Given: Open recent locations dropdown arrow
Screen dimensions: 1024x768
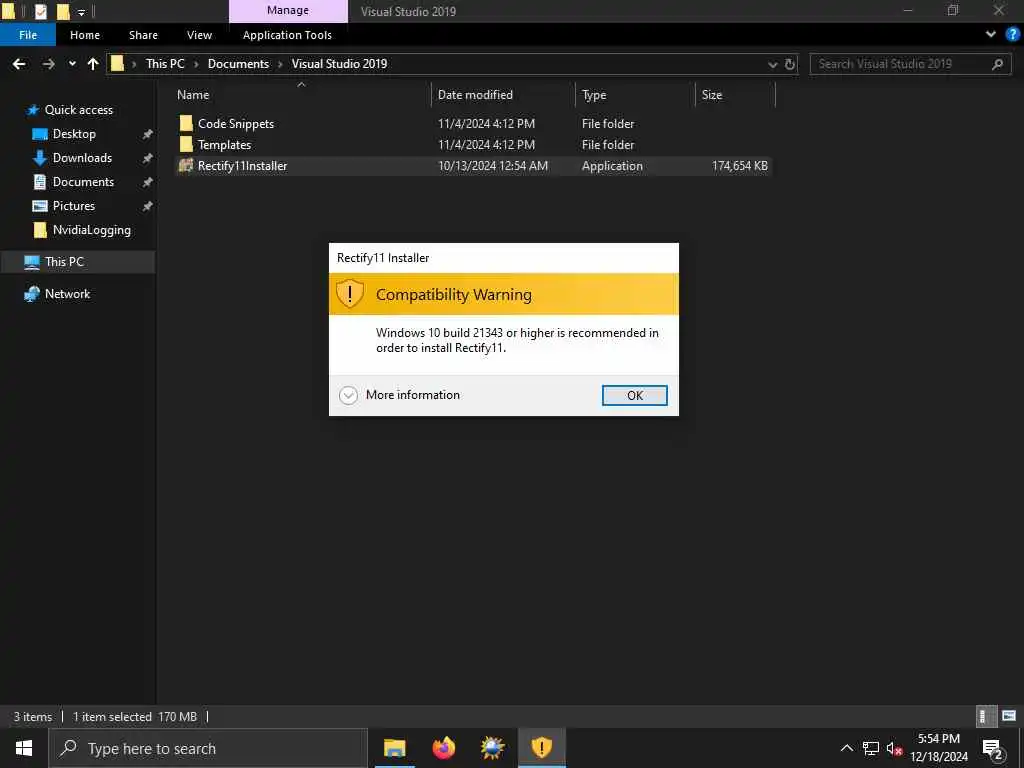Looking at the screenshot, I should [x=72, y=64].
